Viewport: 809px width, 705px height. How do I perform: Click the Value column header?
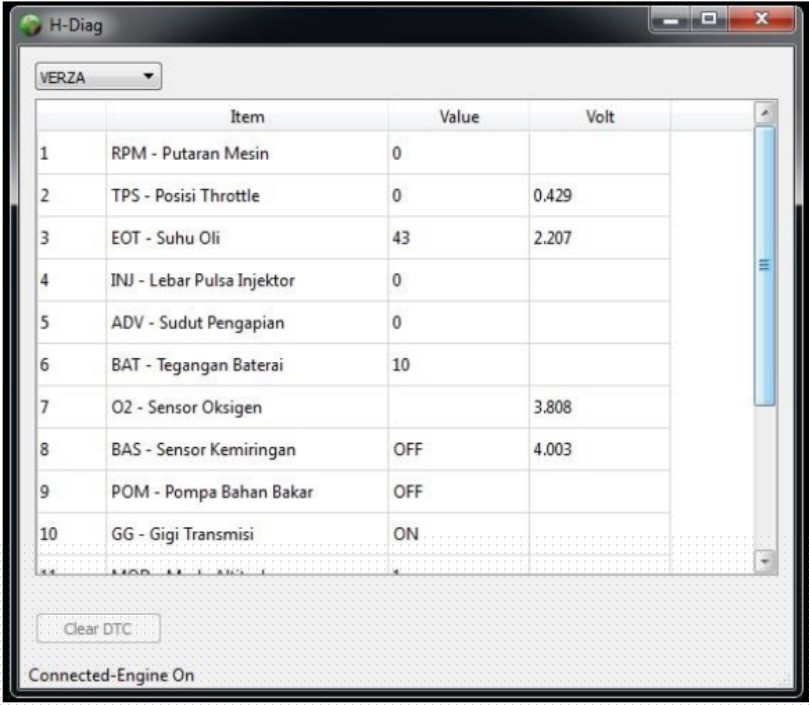coord(459,117)
